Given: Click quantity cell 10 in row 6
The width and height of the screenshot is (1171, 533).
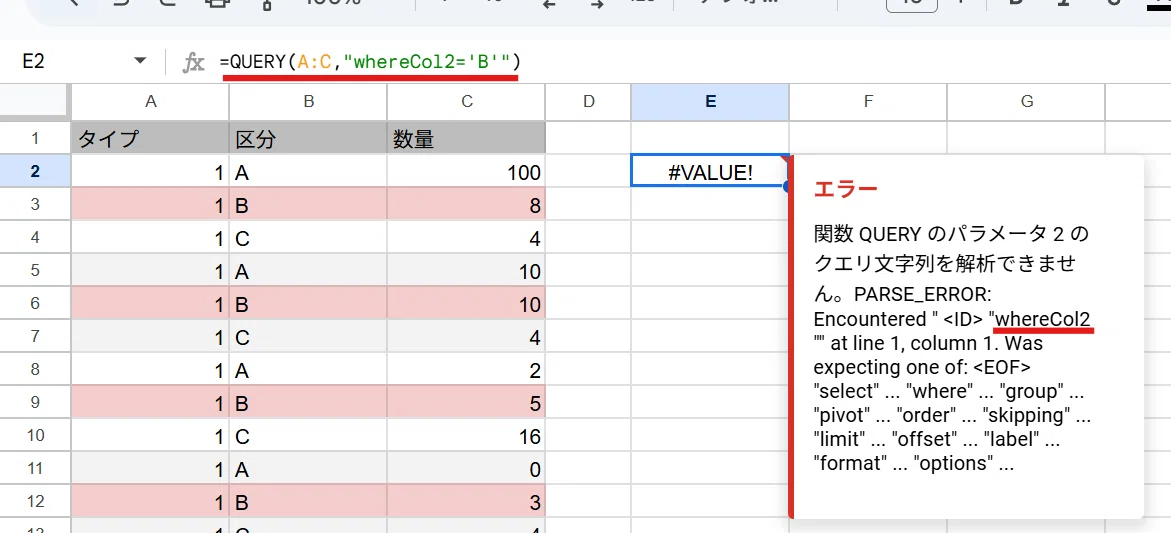Looking at the screenshot, I should [x=467, y=304].
